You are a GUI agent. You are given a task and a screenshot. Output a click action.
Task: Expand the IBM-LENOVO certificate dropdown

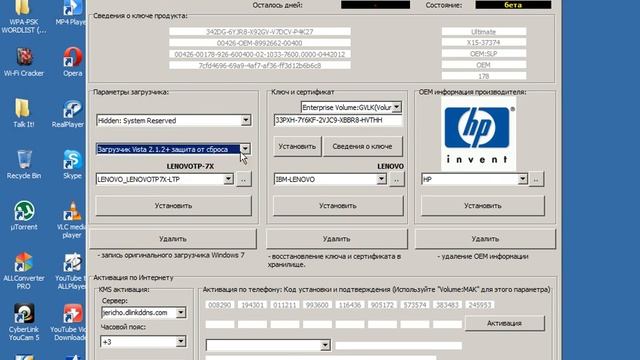[x=381, y=179]
